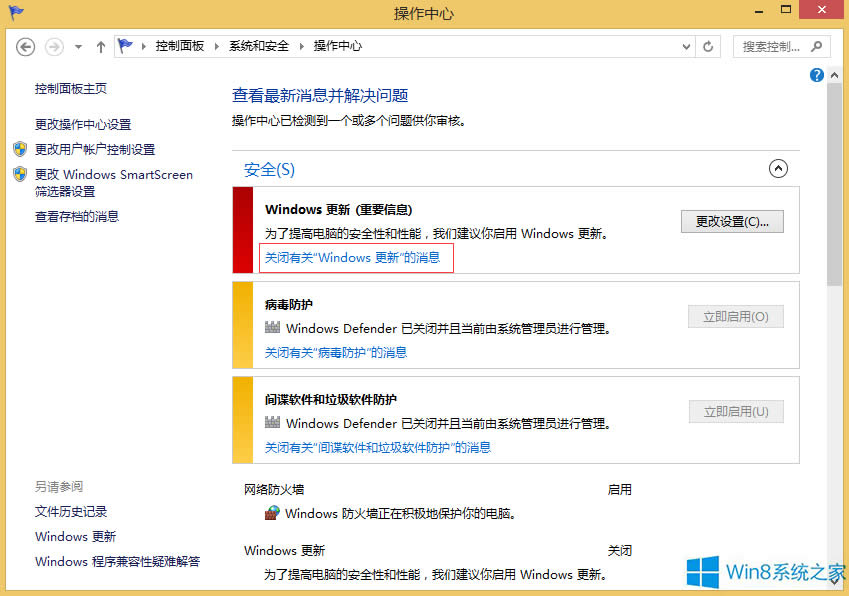Click the Windows Defender icon under 病毒防护
849x596 pixels.
point(272,329)
